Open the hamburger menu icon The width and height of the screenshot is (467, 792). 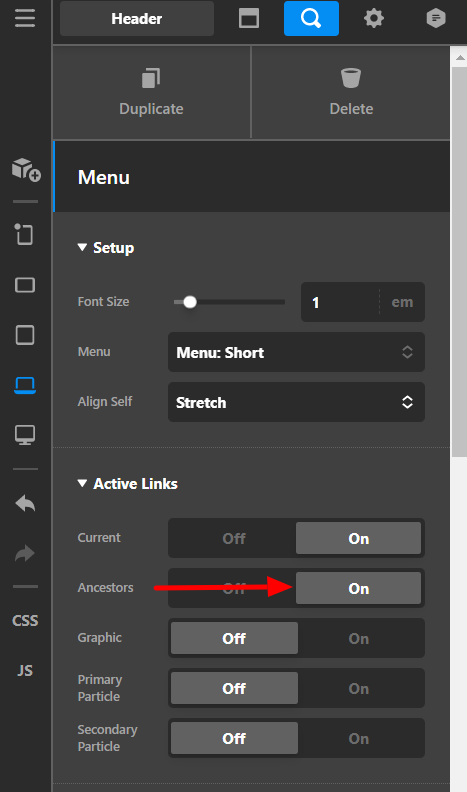pyautogui.click(x=25, y=18)
